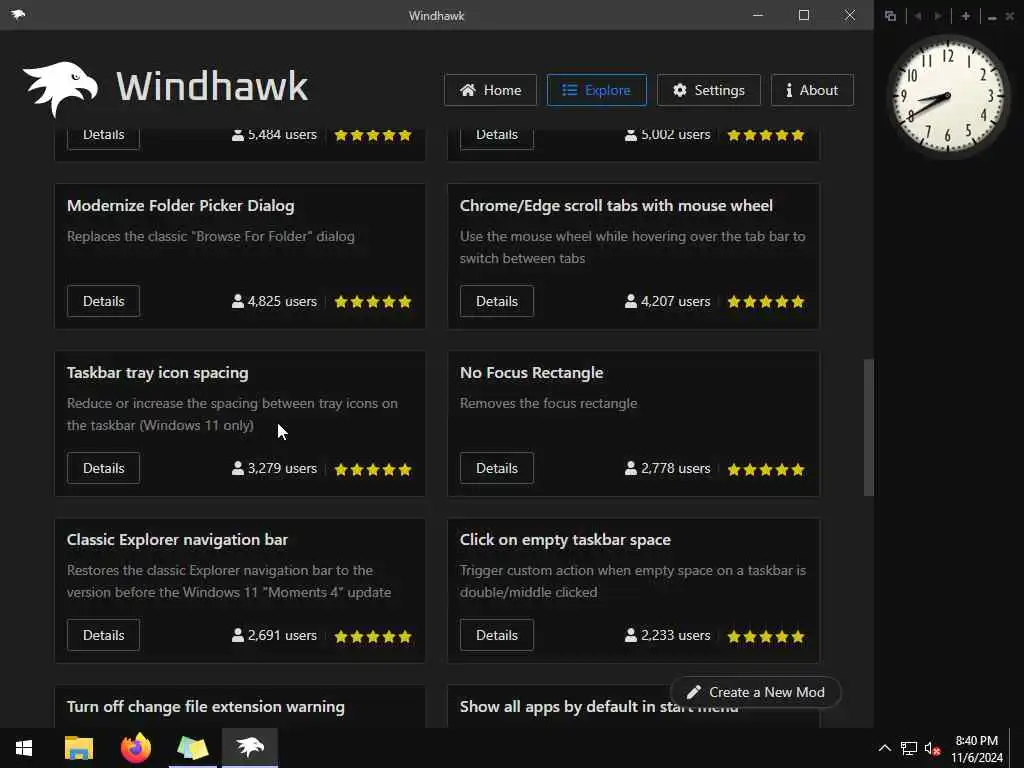This screenshot has width=1024, height=768.
Task: Open the About tab
Action: point(812,90)
